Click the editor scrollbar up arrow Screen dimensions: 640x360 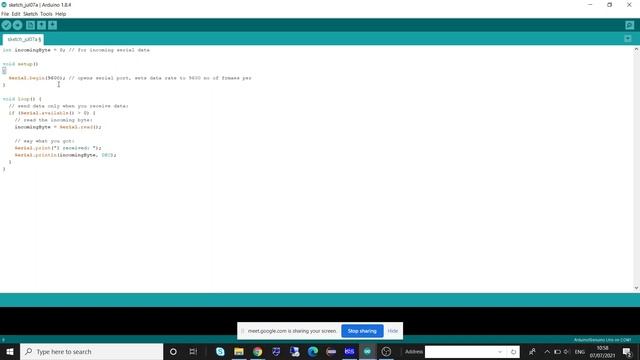click(636, 49)
